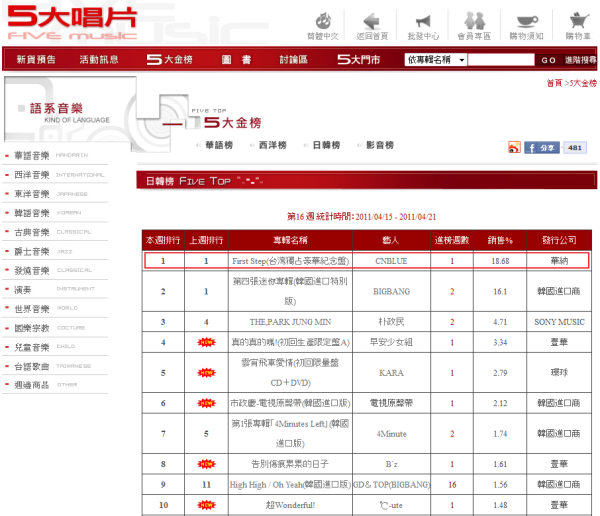The image size is (600, 516).
Task: Click the NEW badge in rank 5 row
Action: click(207, 372)
